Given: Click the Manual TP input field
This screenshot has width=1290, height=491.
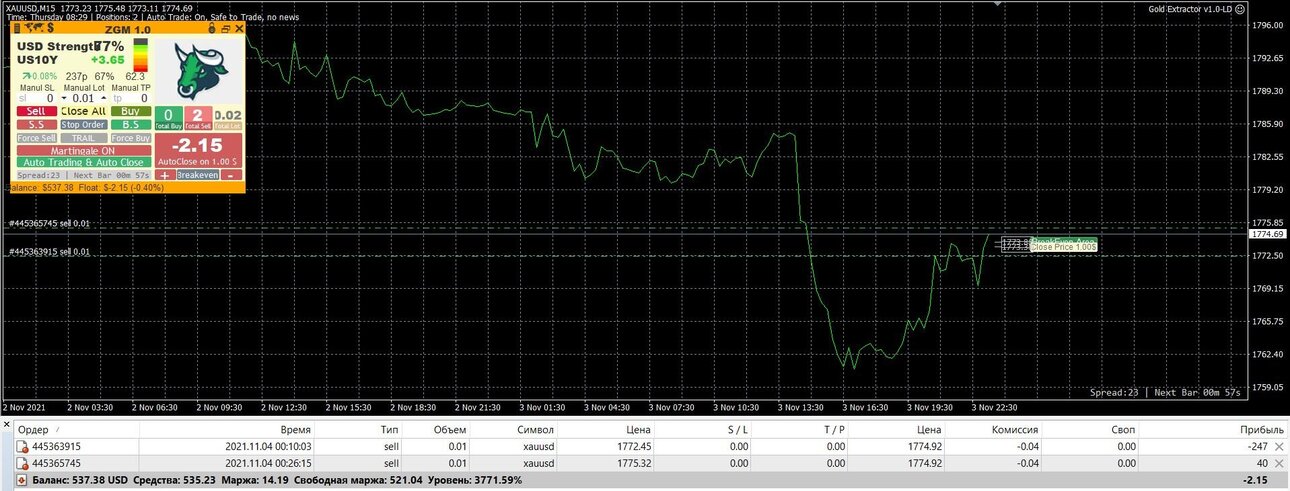Looking at the screenshot, I should tap(131, 98).
